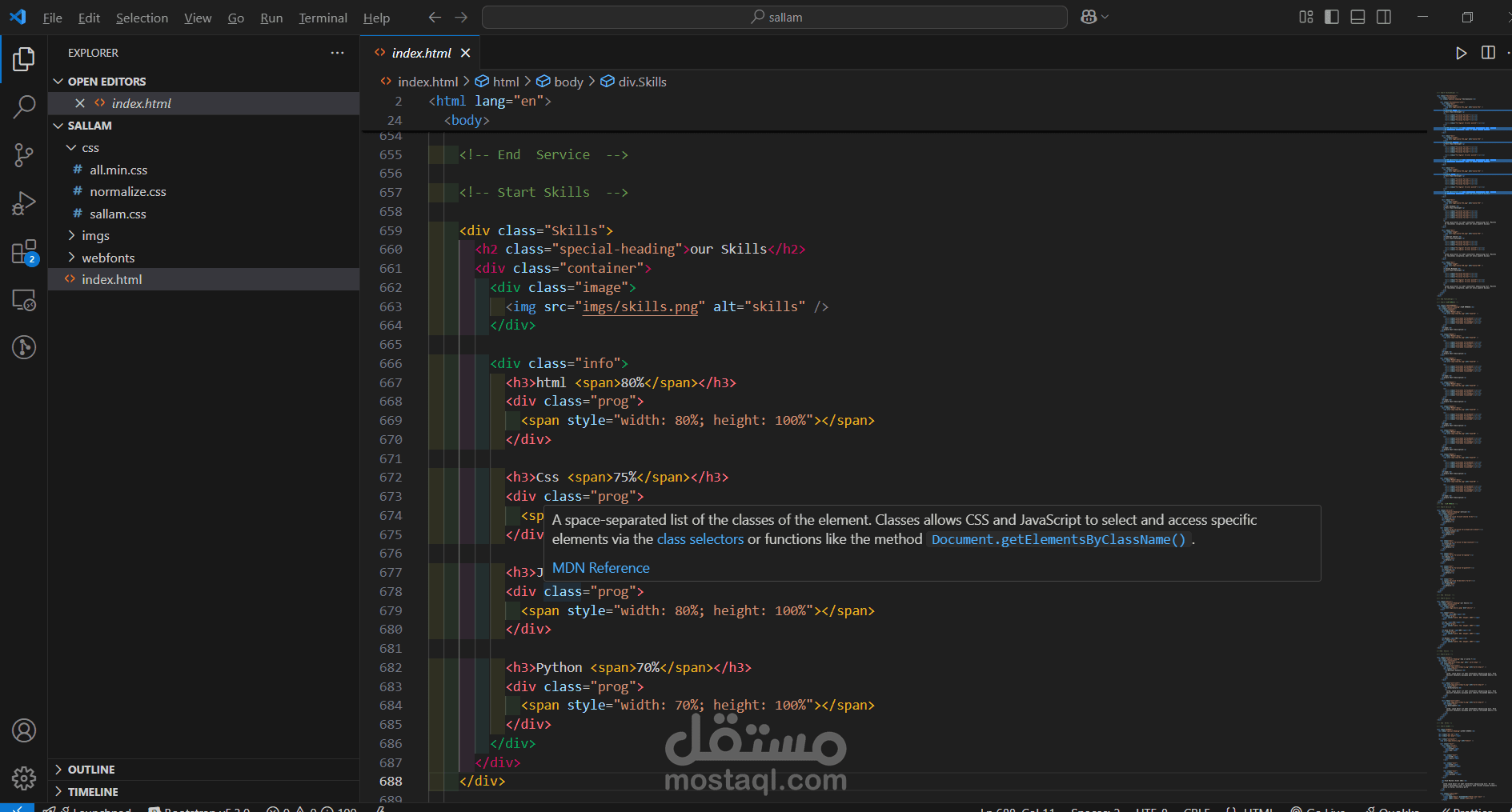Image resolution: width=1512 pixels, height=812 pixels.
Task: Open the Git graph icon in activity bar
Action: [24, 347]
